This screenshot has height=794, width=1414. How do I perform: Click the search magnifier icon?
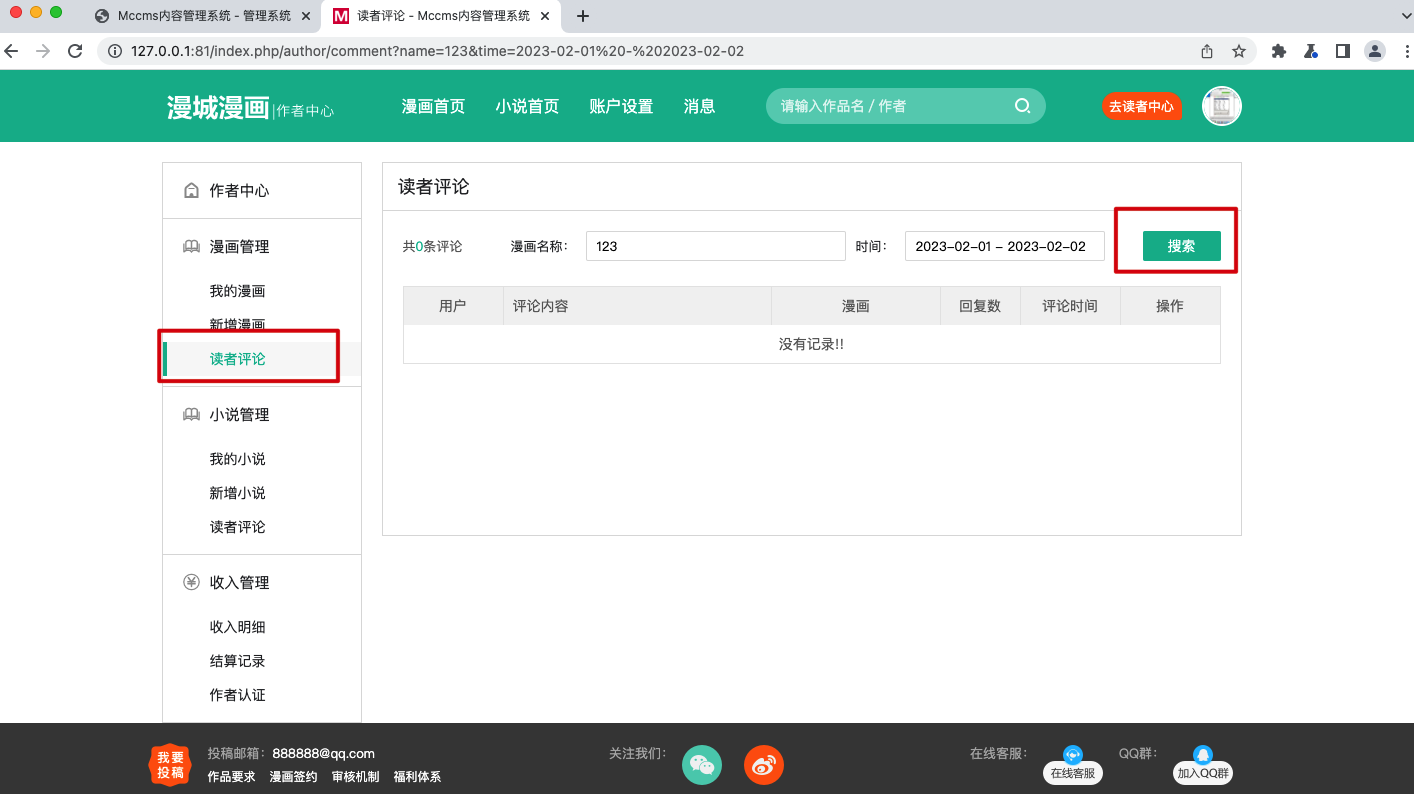point(1023,105)
